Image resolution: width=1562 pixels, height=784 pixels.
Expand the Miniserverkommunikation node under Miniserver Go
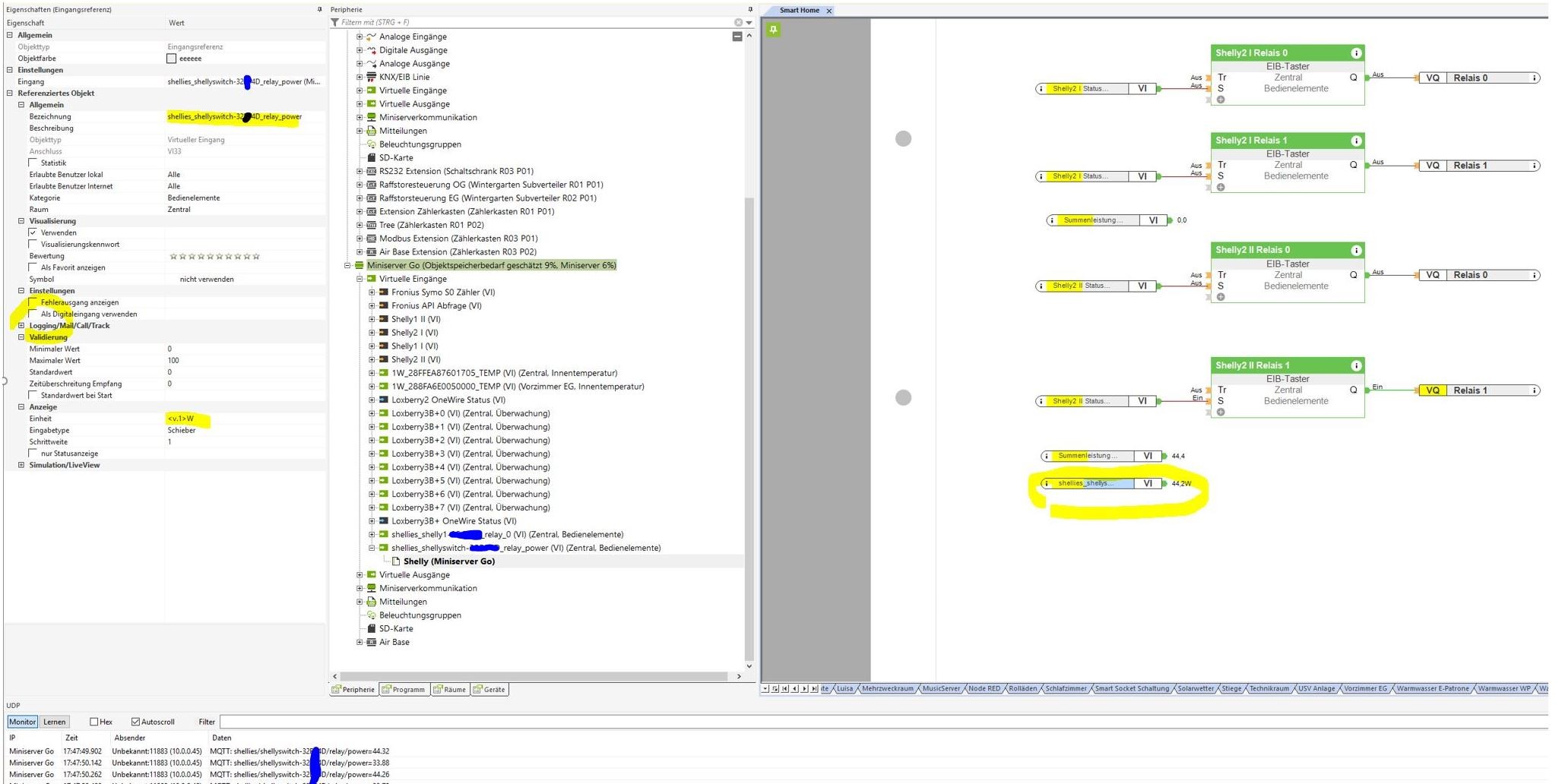pos(360,589)
